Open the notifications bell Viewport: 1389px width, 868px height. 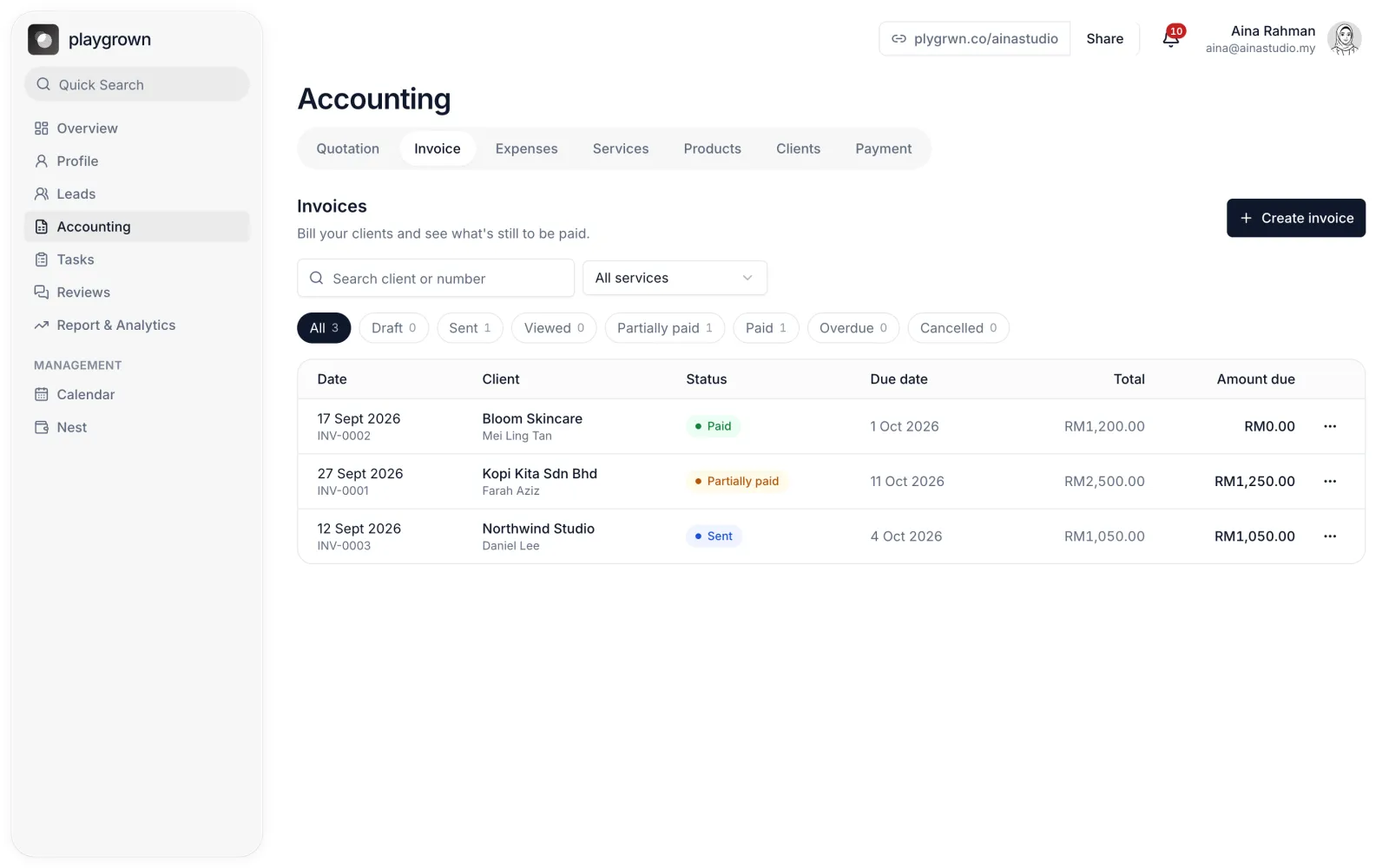click(x=1171, y=38)
